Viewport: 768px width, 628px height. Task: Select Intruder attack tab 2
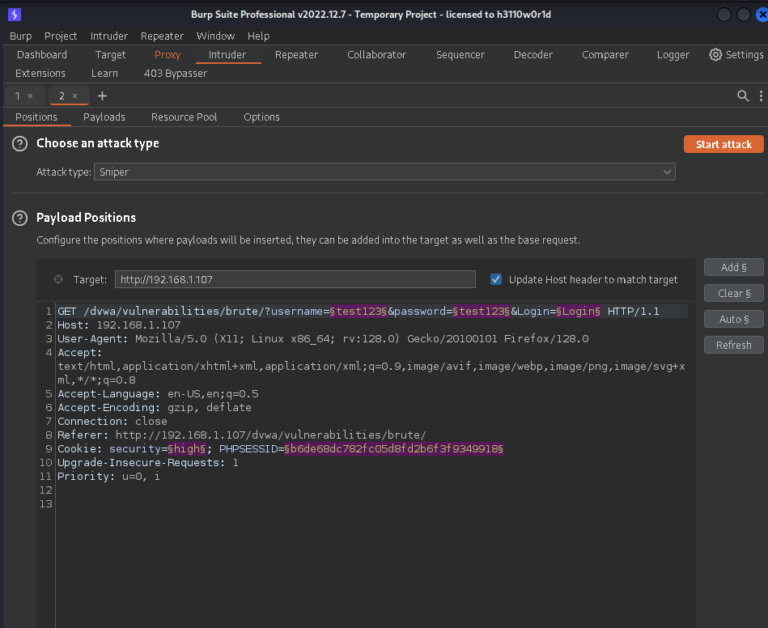(62, 96)
